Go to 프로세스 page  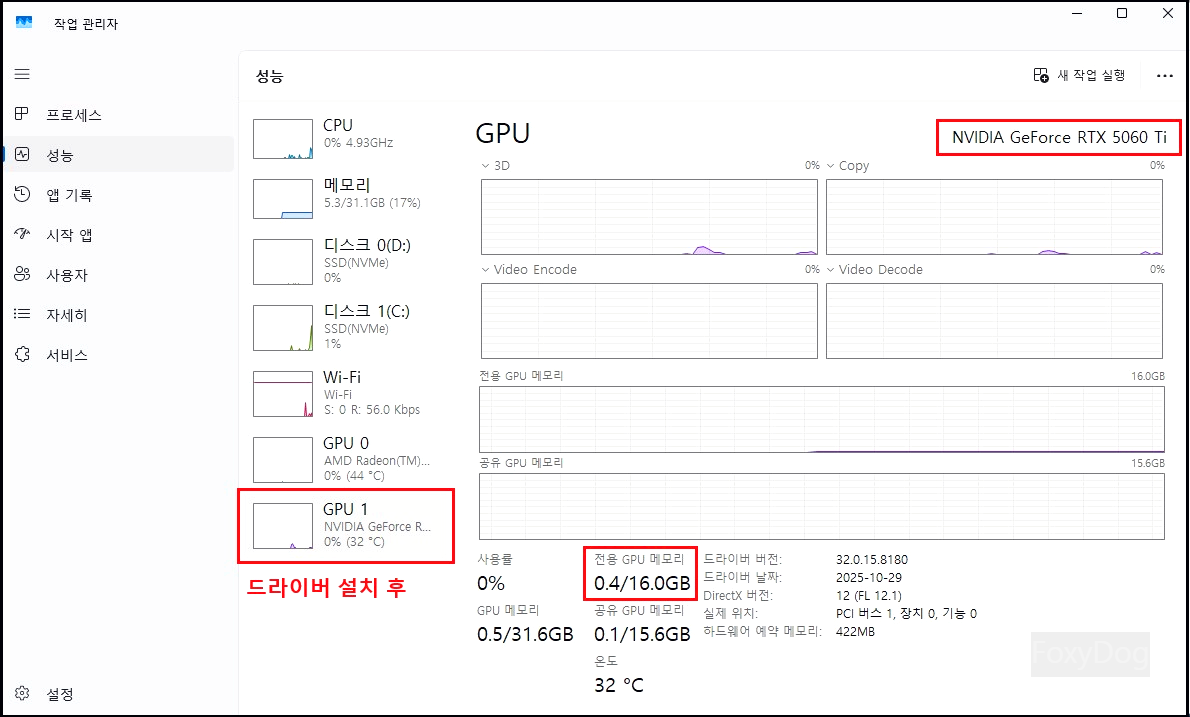click(119, 115)
